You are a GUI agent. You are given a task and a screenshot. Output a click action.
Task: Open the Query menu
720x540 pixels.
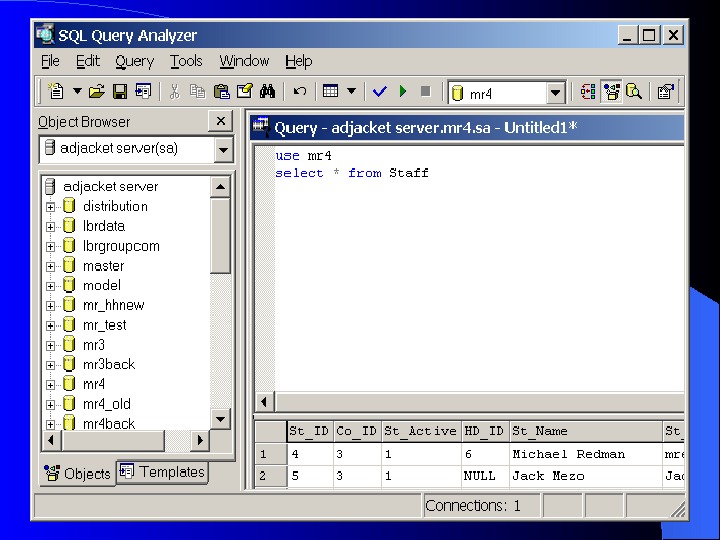[135, 61]
